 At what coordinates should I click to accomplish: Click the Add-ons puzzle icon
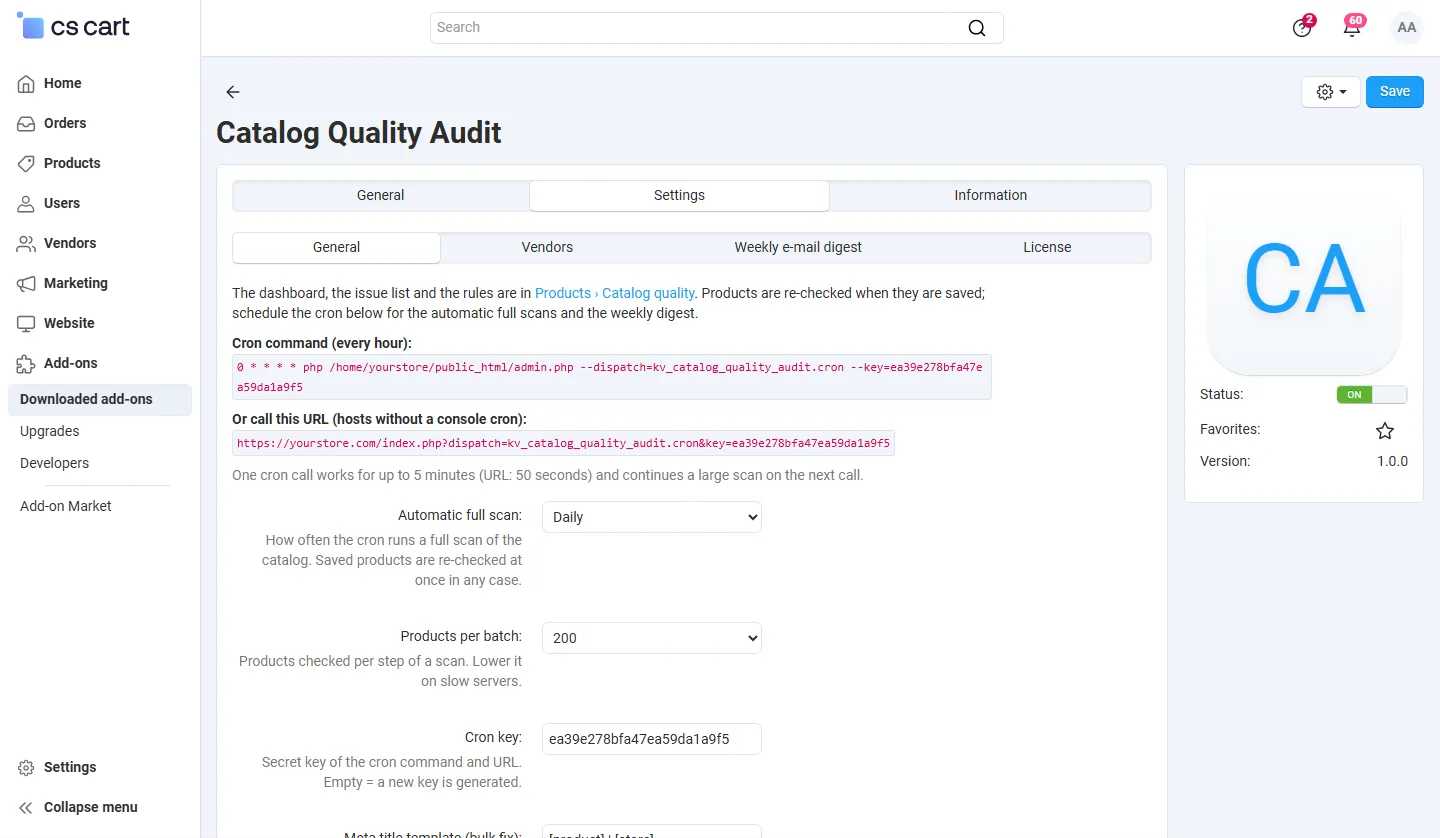(27, 364)
